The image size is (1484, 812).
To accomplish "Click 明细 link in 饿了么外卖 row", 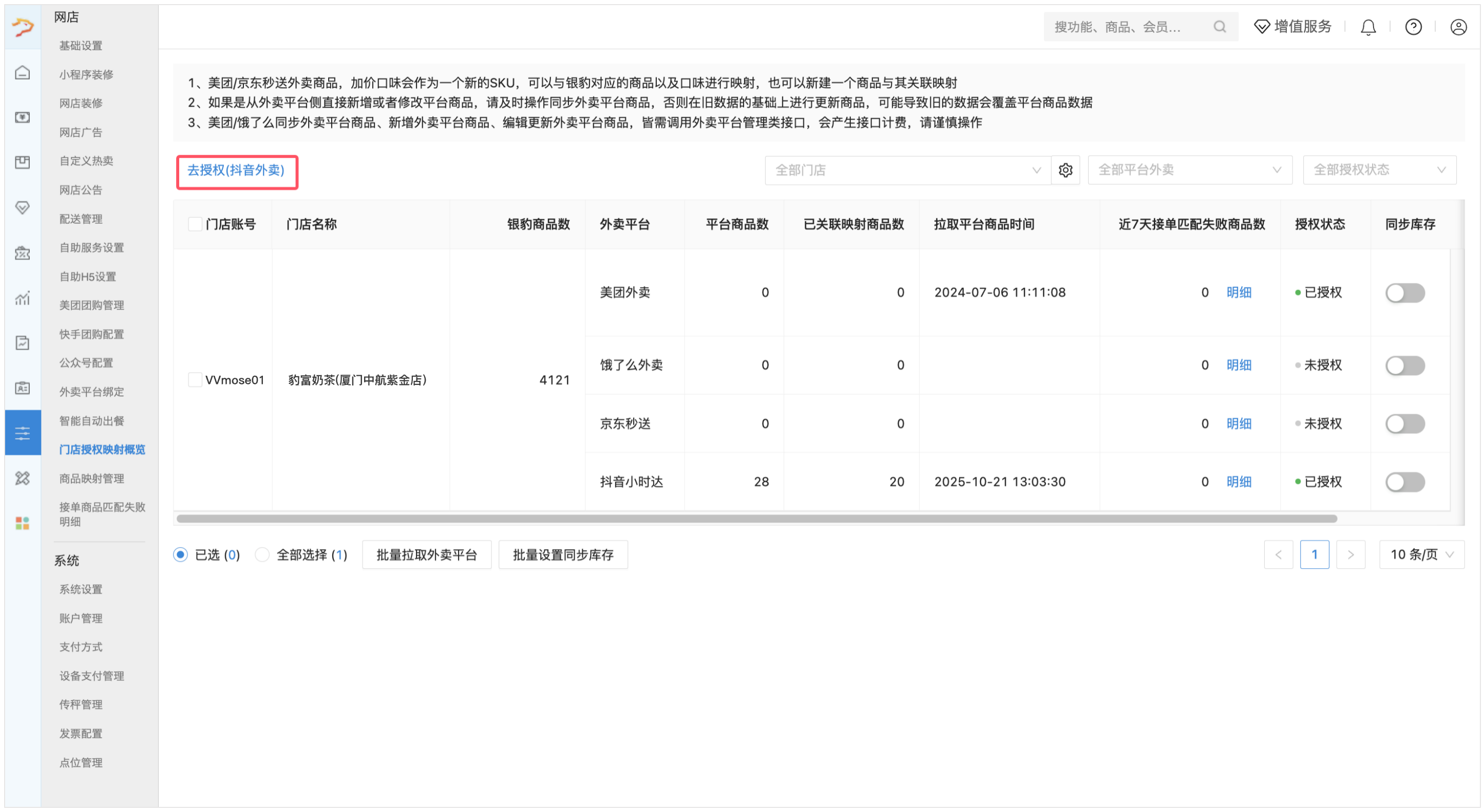I will point(1238,365).
